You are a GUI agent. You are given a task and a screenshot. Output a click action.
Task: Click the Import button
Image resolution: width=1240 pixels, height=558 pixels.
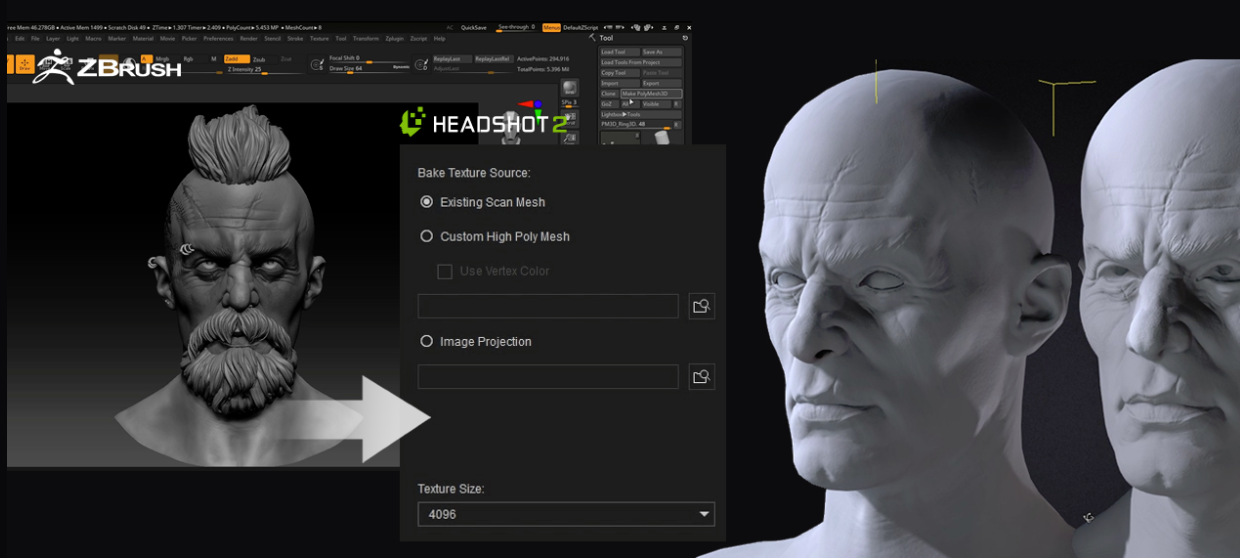click(x=620, y=83)
